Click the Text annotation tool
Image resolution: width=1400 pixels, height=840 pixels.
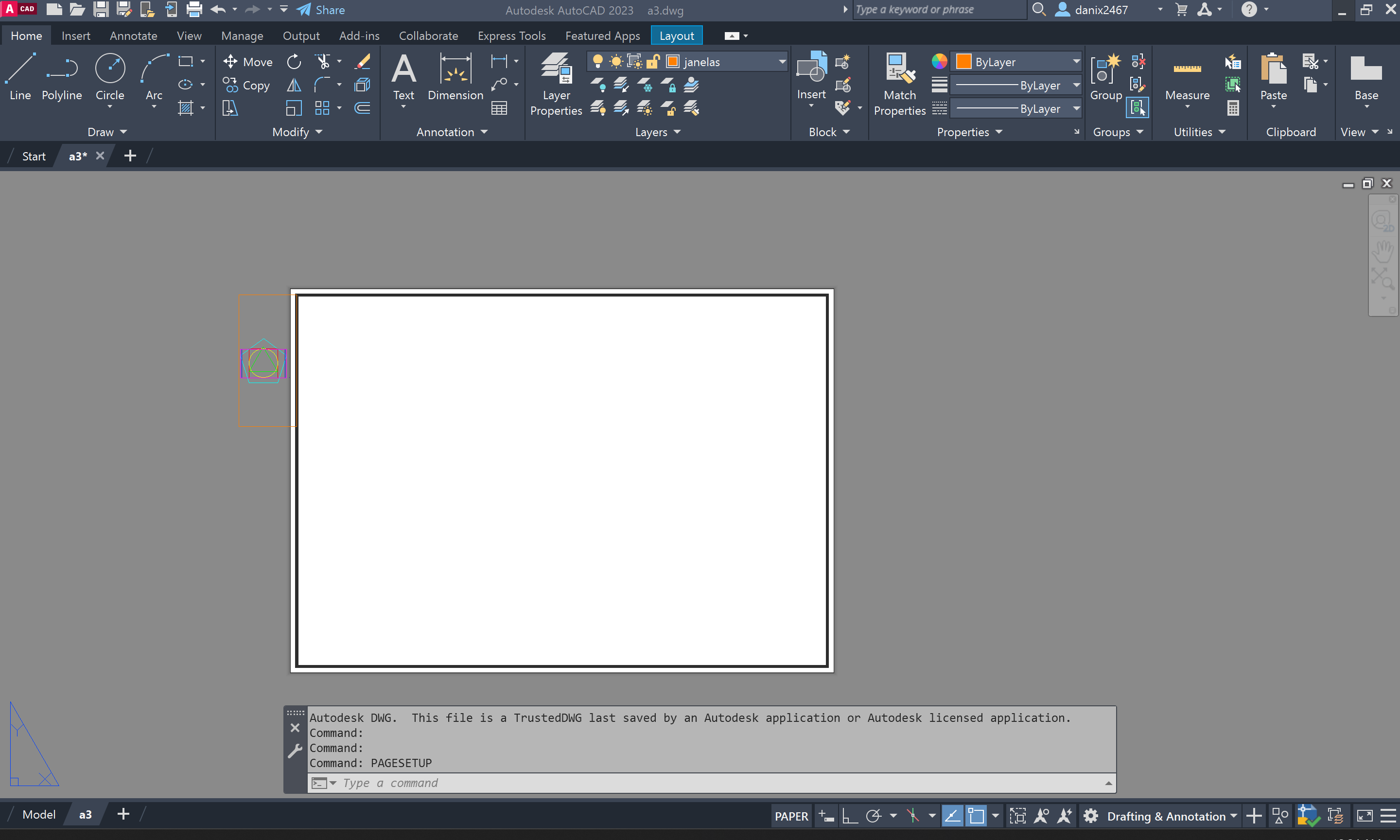(403, 70)
